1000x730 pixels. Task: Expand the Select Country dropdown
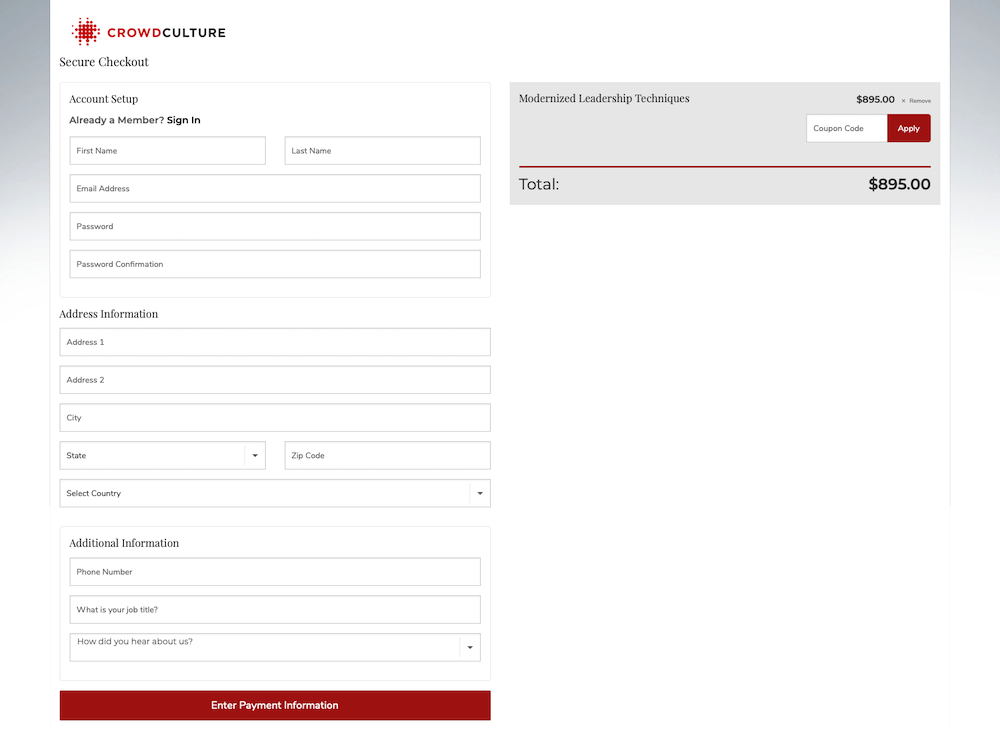point(275,493)
